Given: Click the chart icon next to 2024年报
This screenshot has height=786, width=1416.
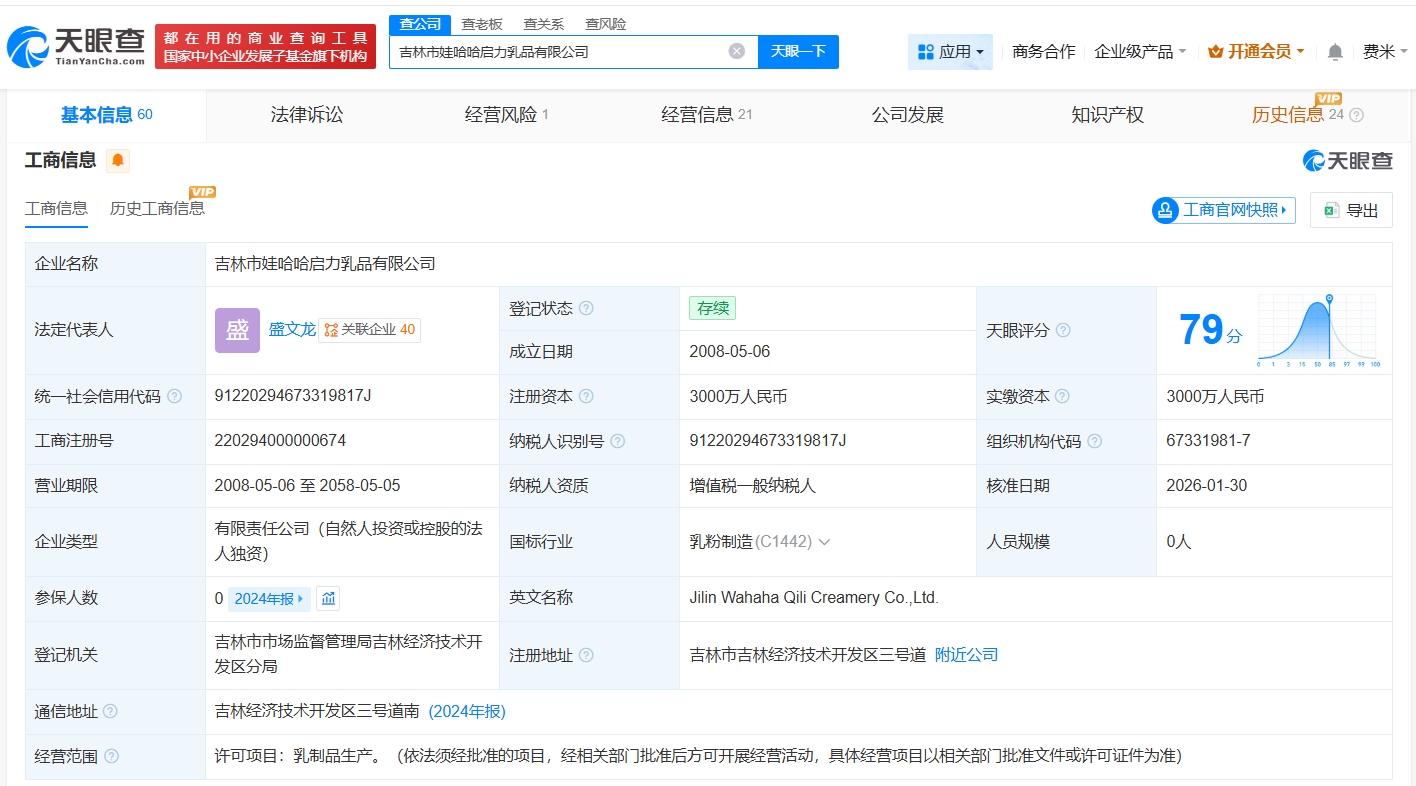Looking at the screenshot, I should (x=328, y=598).
